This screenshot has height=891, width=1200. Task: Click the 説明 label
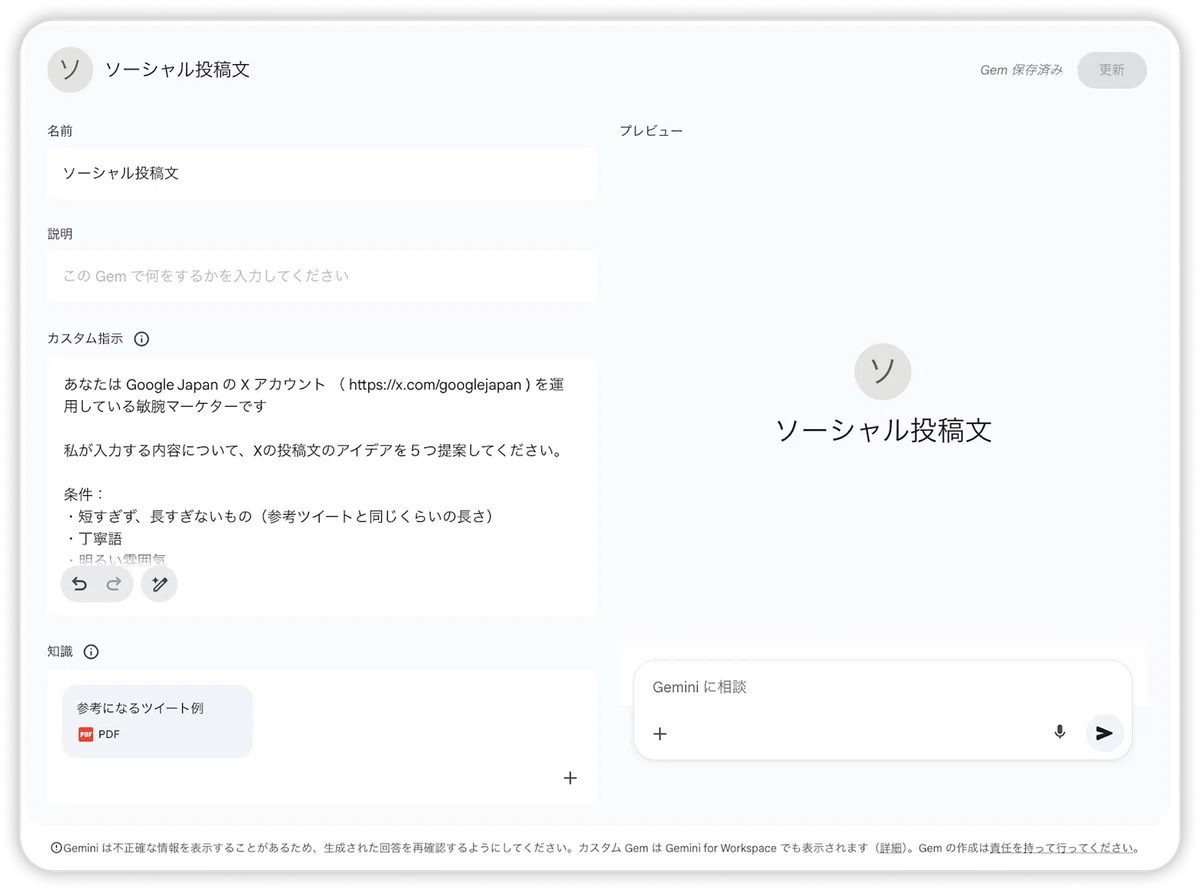click(x=60, y=234)
